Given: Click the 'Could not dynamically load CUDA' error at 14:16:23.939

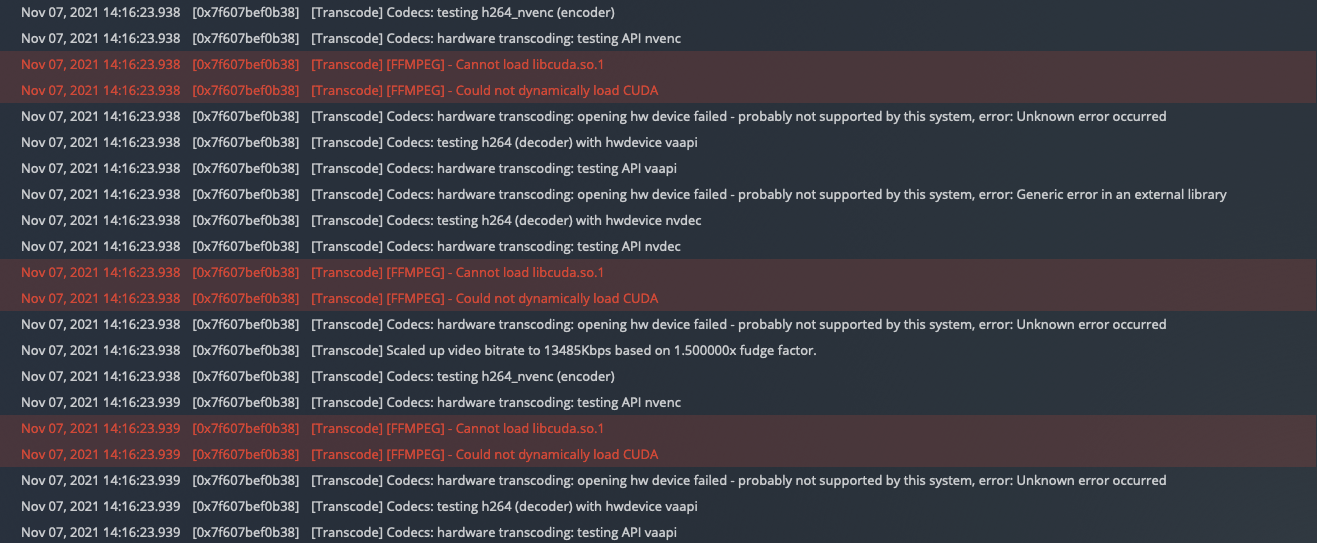Looking at the screenshot, I should coord(658,454).
